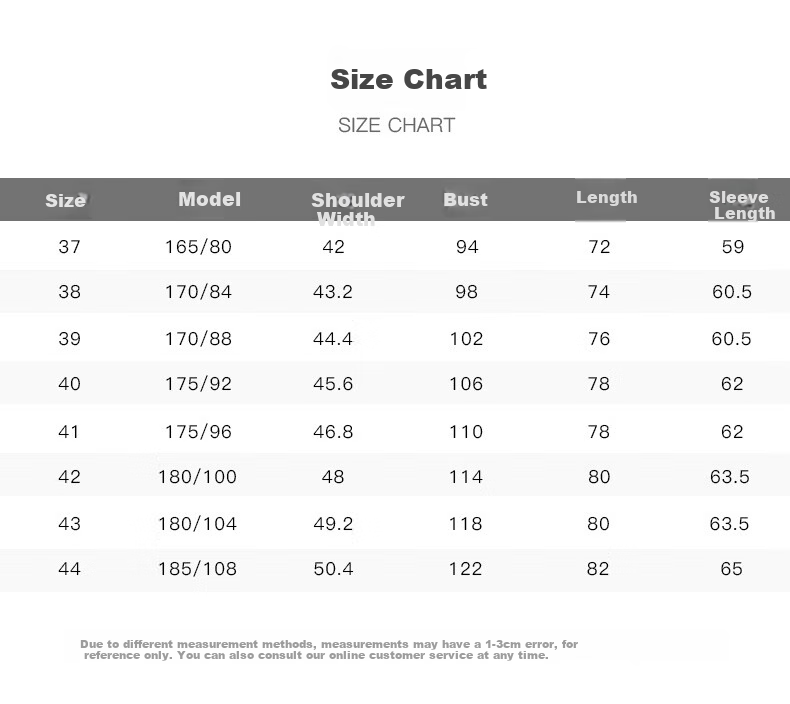
Task: Click shoulder width value 43.2
Action: (x=333, y=292)
